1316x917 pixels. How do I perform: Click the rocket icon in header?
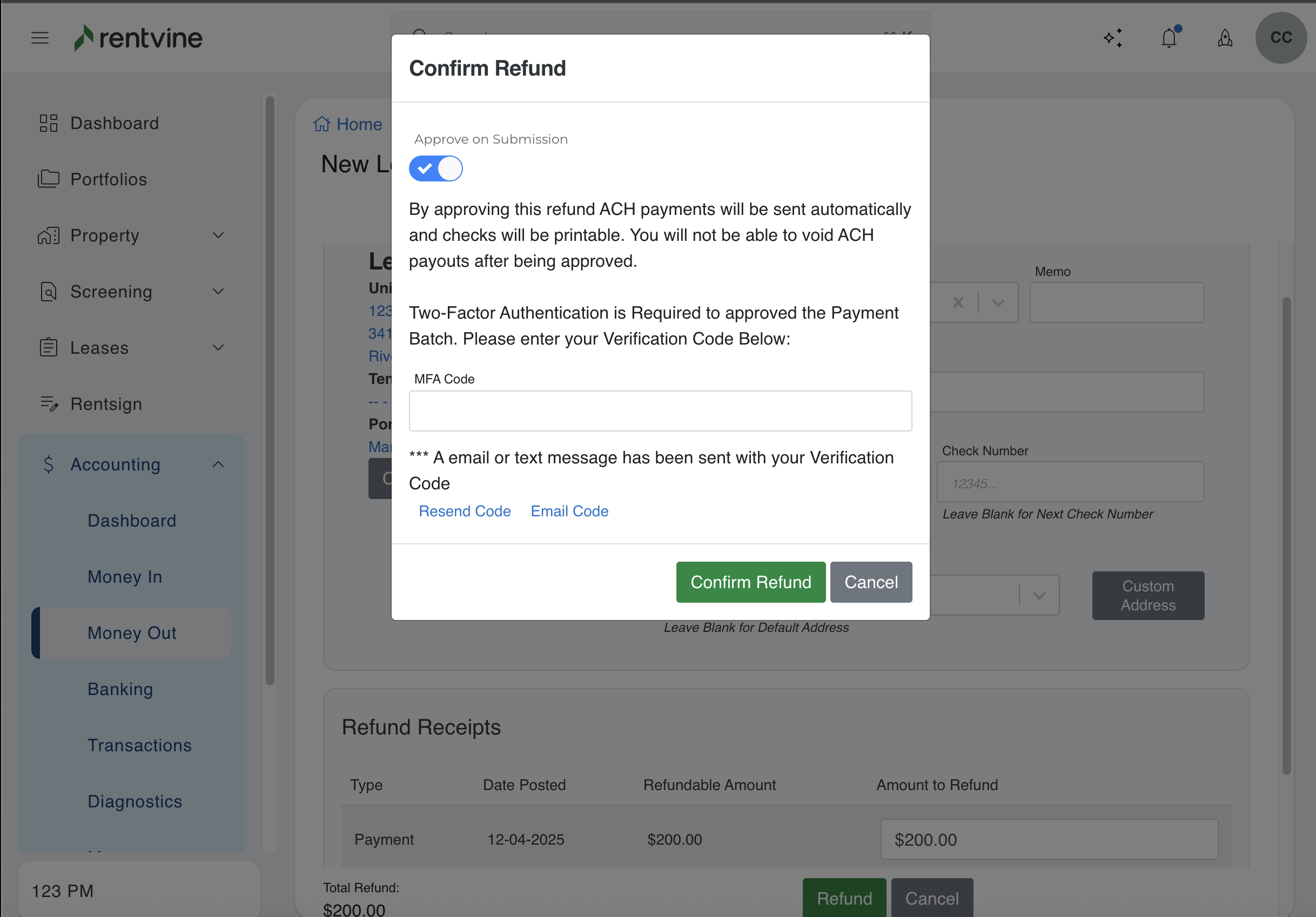pyautogui.click(x=1225, y=38)
